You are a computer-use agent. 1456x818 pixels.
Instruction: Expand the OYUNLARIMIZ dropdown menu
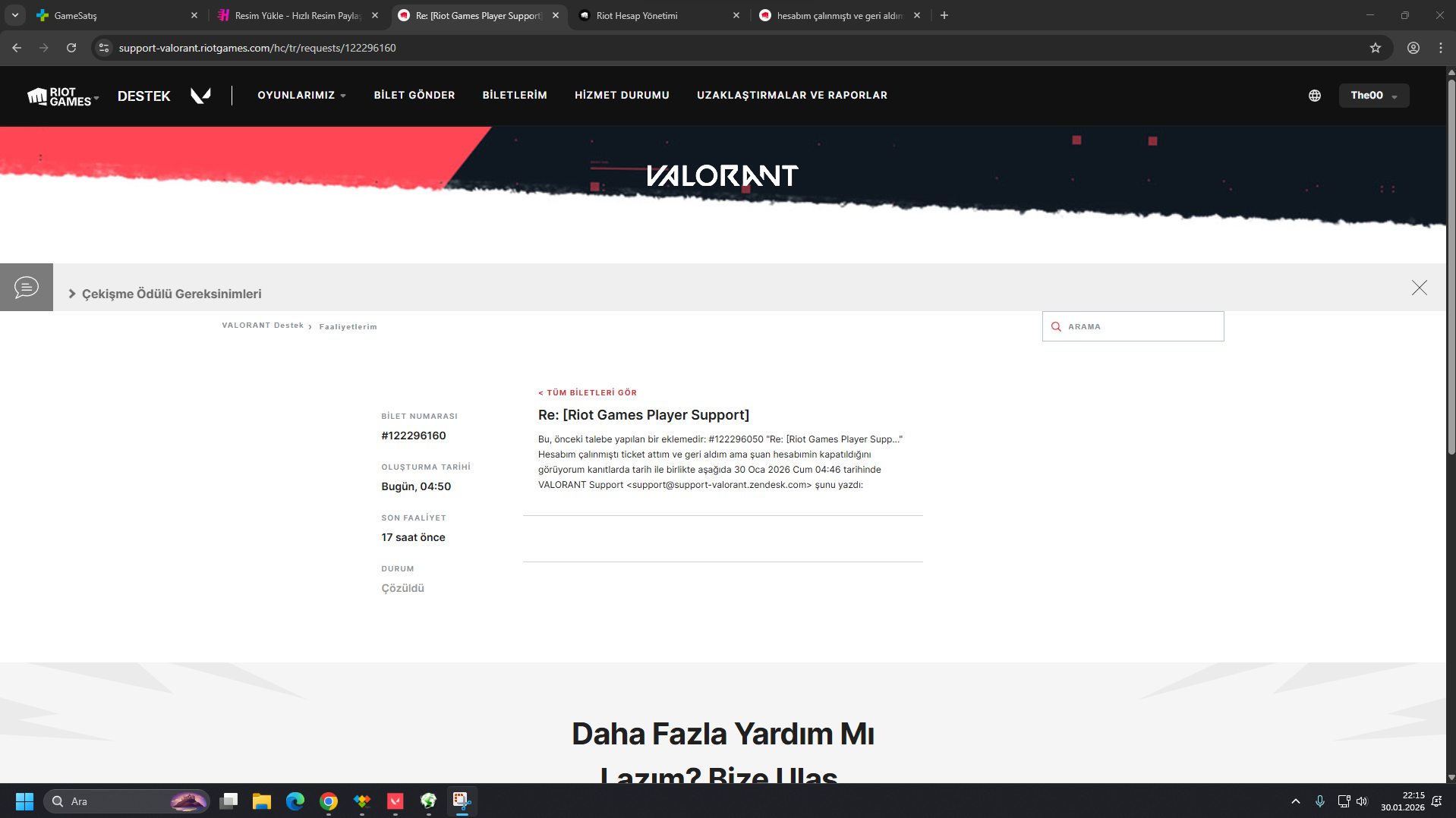pyautogui.click(x=301, y=96)
